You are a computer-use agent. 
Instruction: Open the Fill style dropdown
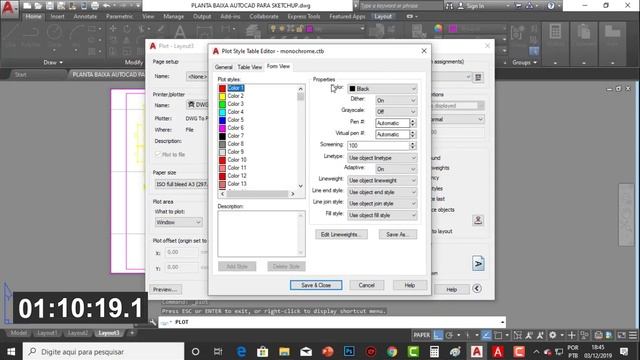[382, 215]
